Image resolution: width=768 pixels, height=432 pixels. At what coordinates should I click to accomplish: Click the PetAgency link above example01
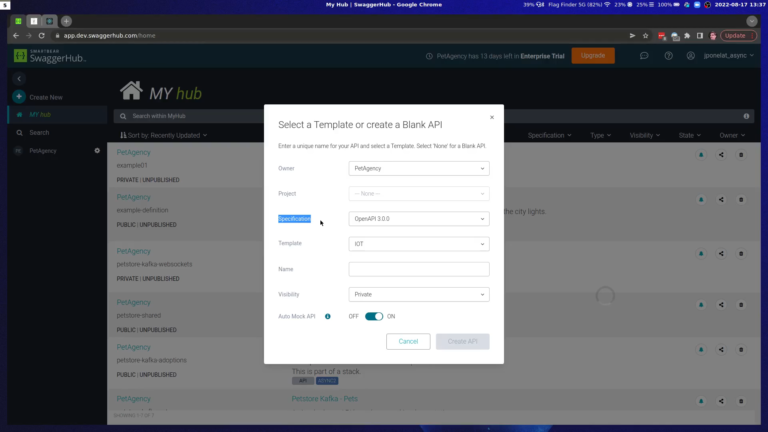[x=133, y=152]
